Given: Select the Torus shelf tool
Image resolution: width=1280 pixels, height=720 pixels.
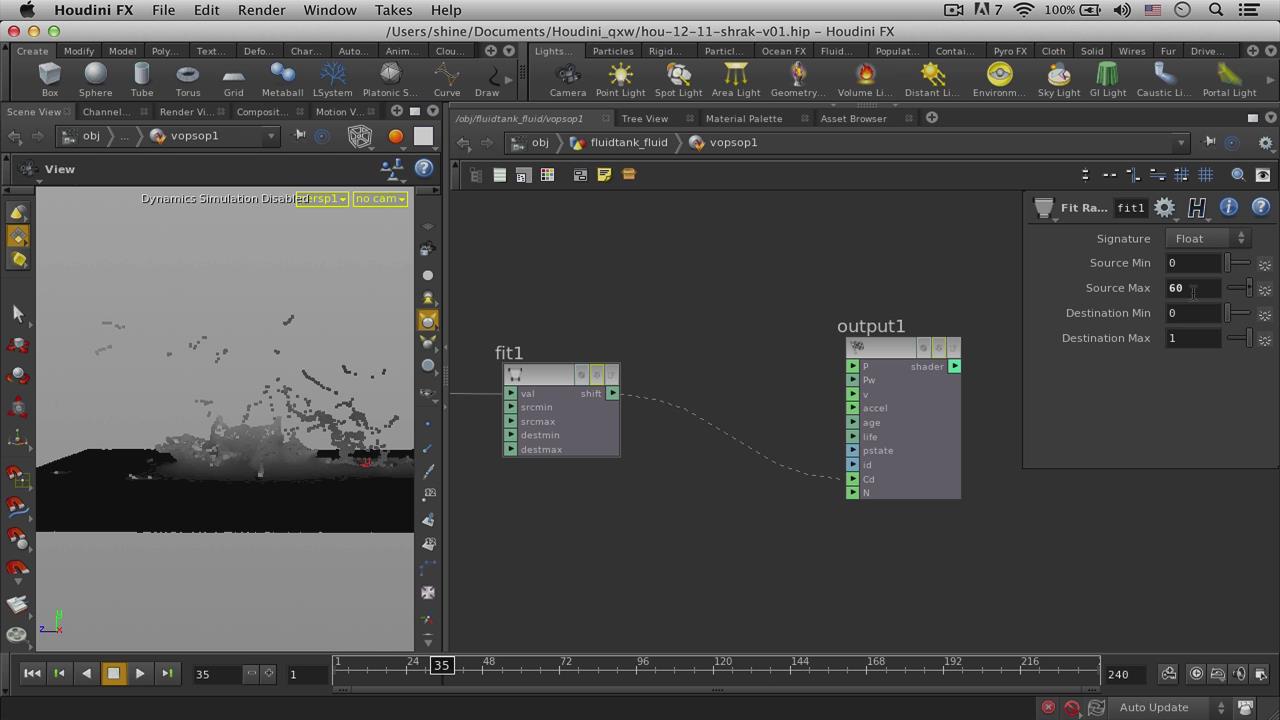Looking at the screenshot, I should 188,79.
